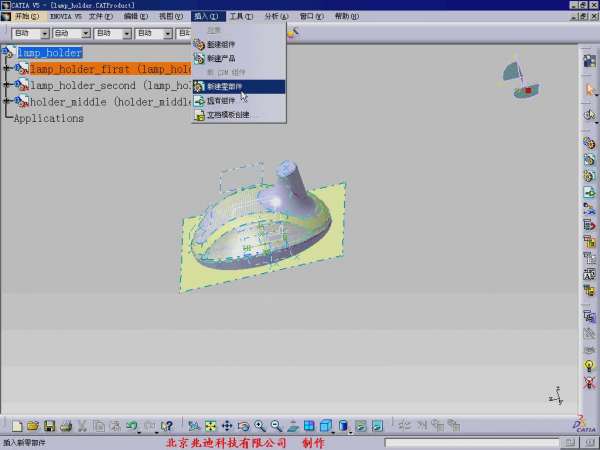This screenshot has width=600, height=450.
Task: Click the Multi-view blue quad icon
Action: coord(309,426)
